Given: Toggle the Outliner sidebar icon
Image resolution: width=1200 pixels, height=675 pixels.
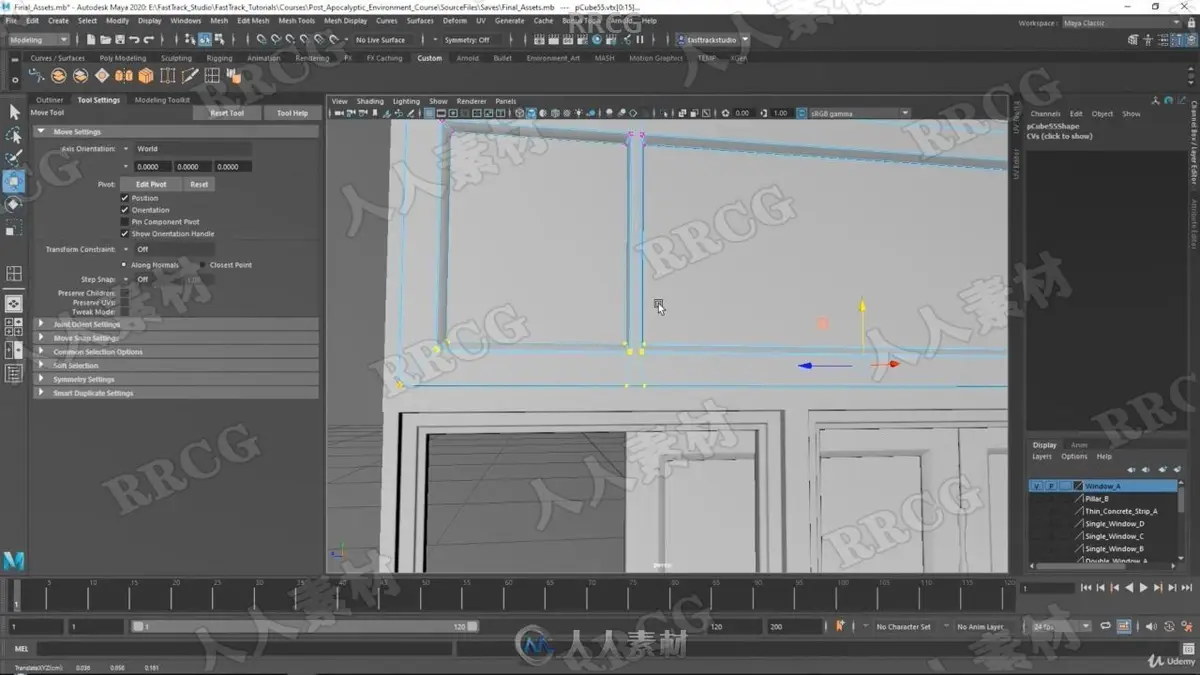Looking at the screenshot, I should coord(14,373).
